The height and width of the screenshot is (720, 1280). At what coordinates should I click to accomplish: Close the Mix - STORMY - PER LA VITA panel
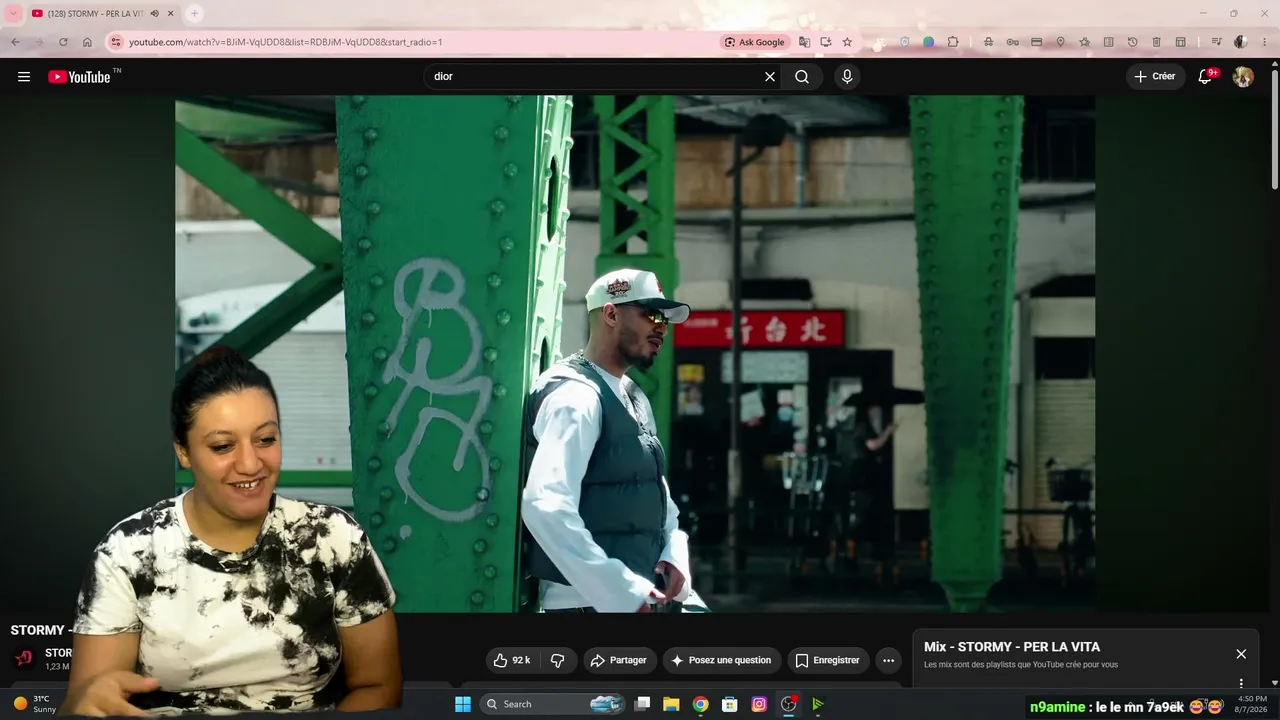point(1241,654)
